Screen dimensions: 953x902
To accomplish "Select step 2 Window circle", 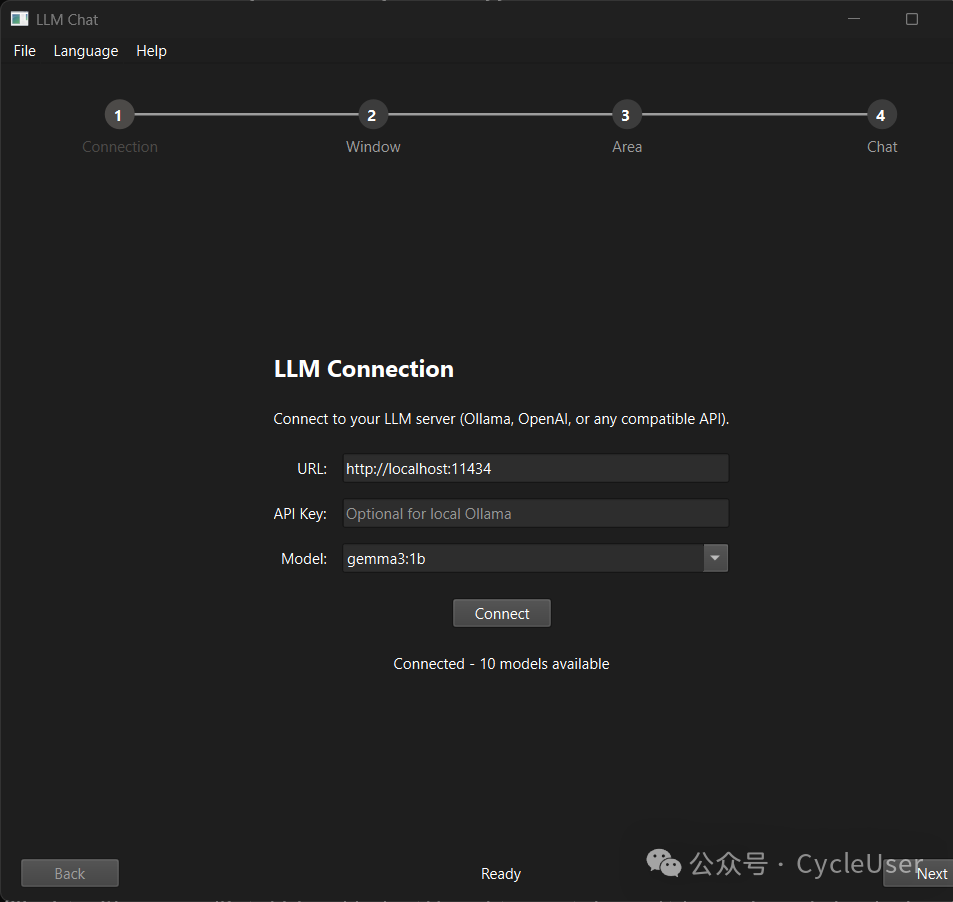I will (373, 115).
